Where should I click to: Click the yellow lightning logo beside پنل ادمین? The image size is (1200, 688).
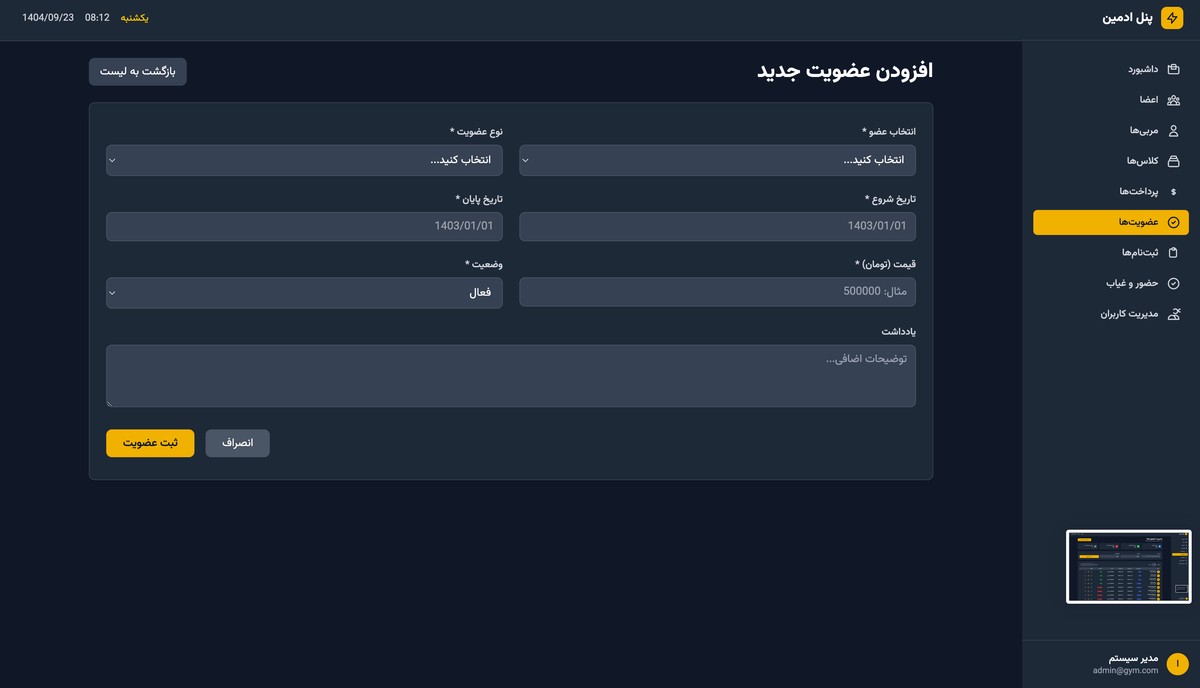[x=1173, y=18]
